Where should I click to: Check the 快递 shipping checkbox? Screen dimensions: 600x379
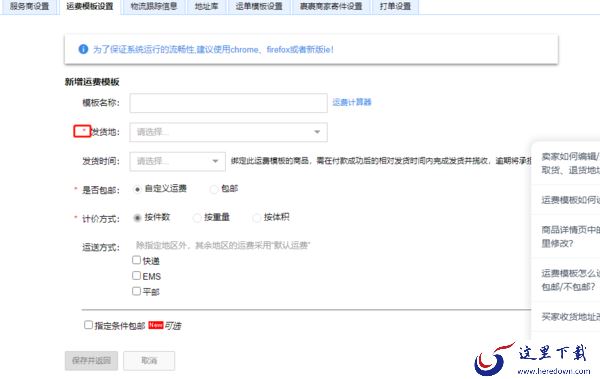(136, 260)
